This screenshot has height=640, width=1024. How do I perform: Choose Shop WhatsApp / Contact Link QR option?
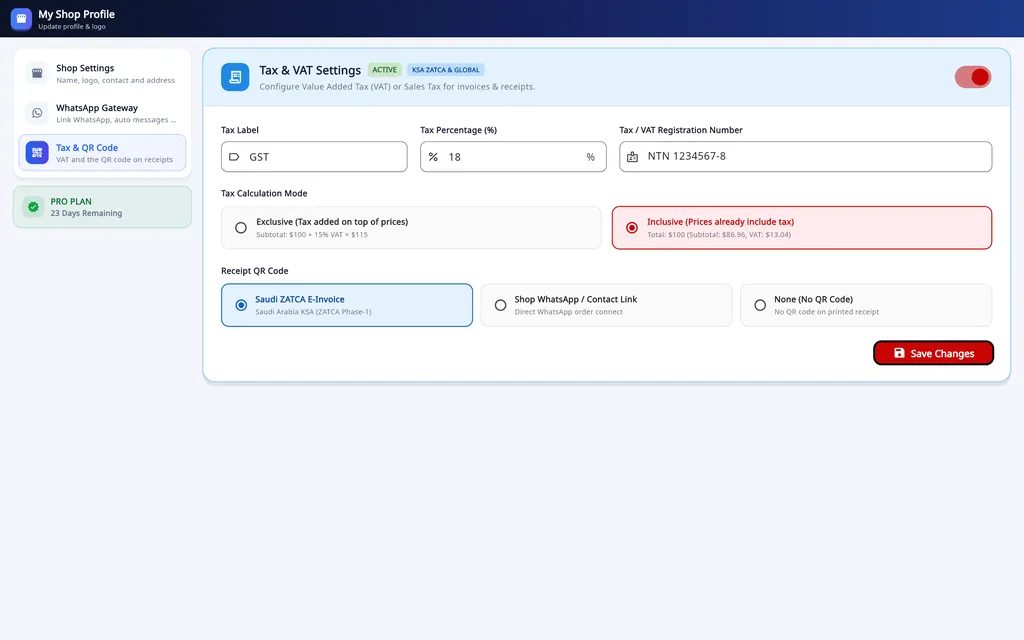pyautogui.click(x=607, y=305)
